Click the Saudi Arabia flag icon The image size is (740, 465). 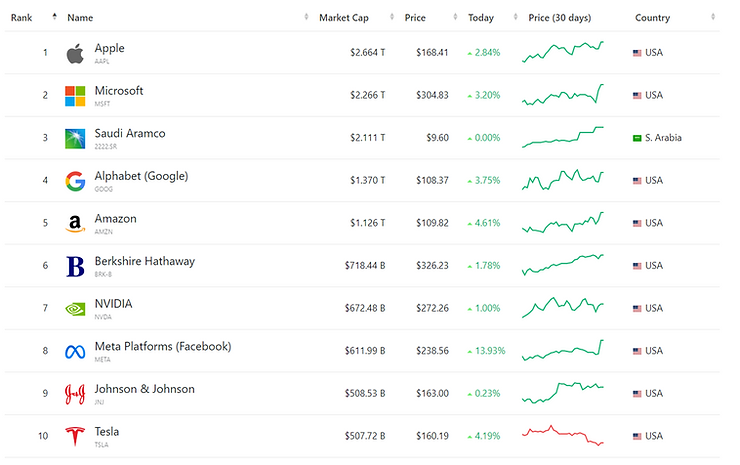point(637,138)
